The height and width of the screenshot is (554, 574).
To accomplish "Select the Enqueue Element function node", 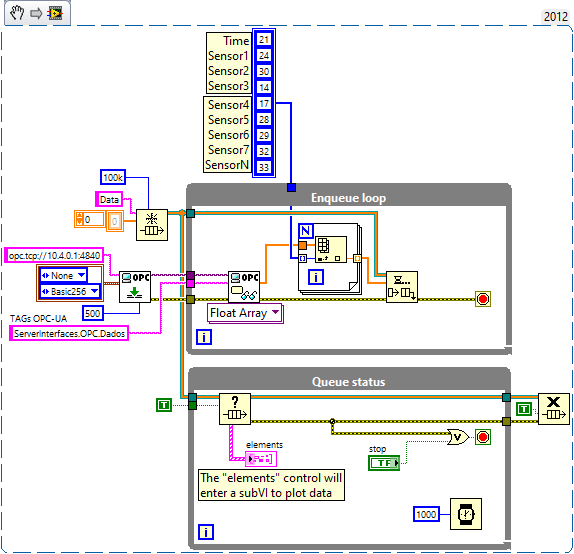I will tap(402, 287).
